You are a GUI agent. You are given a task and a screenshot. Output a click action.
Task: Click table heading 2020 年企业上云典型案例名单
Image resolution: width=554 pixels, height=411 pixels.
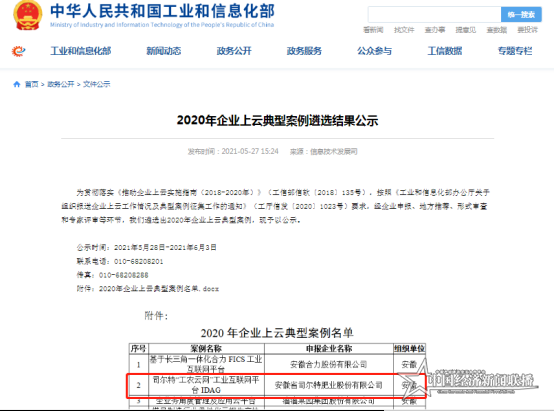[277, 333]
